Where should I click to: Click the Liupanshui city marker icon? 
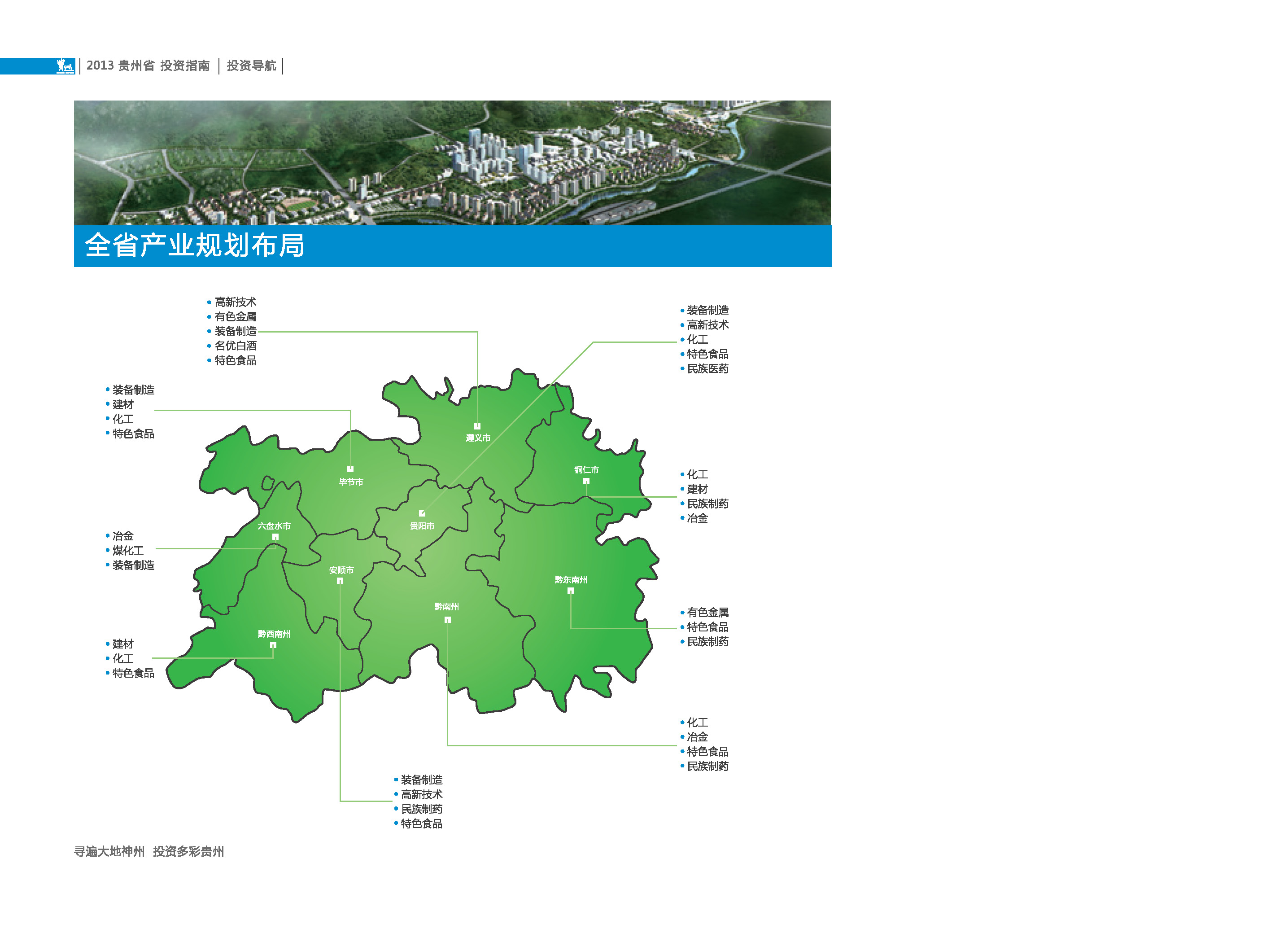coord(275,537)
